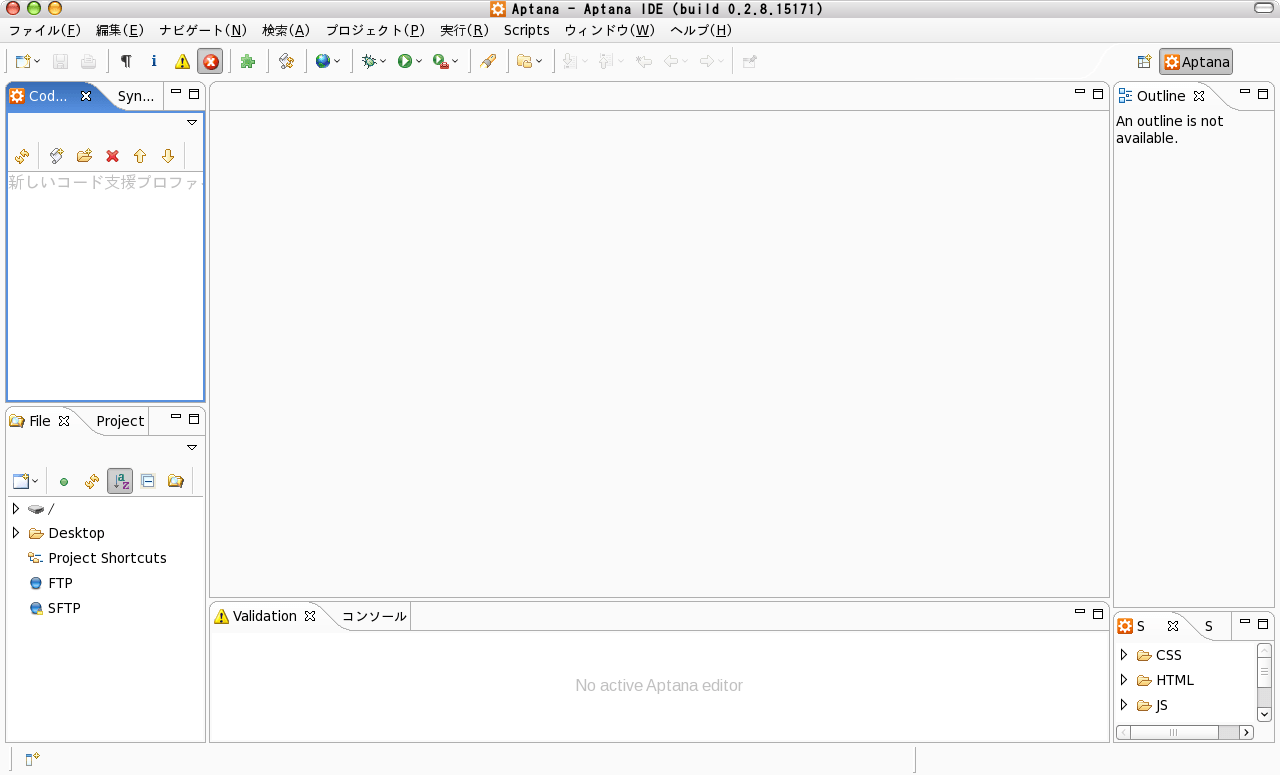Open dropdown arrow beside toolbar folder icon

(x=539, y=61)
